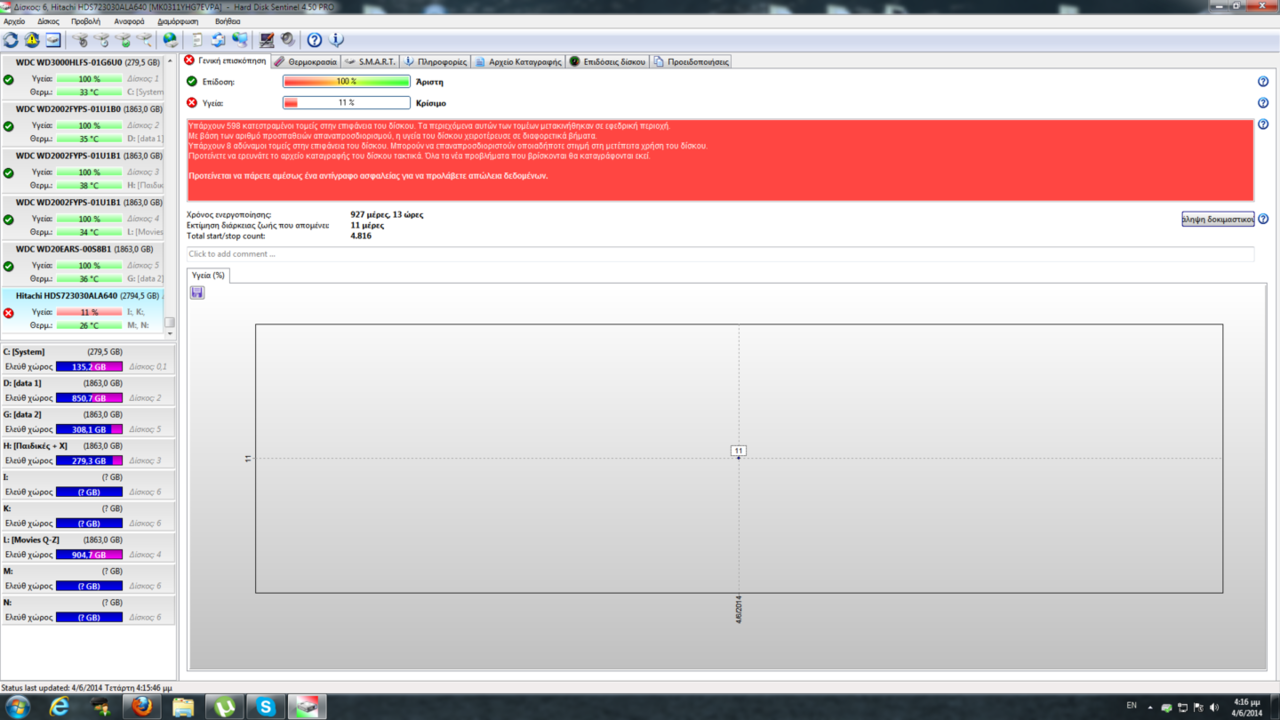Click the 135,2 GB free space bar
The height and width of the screenshot is (720, 1280).
tap(89, 367)
